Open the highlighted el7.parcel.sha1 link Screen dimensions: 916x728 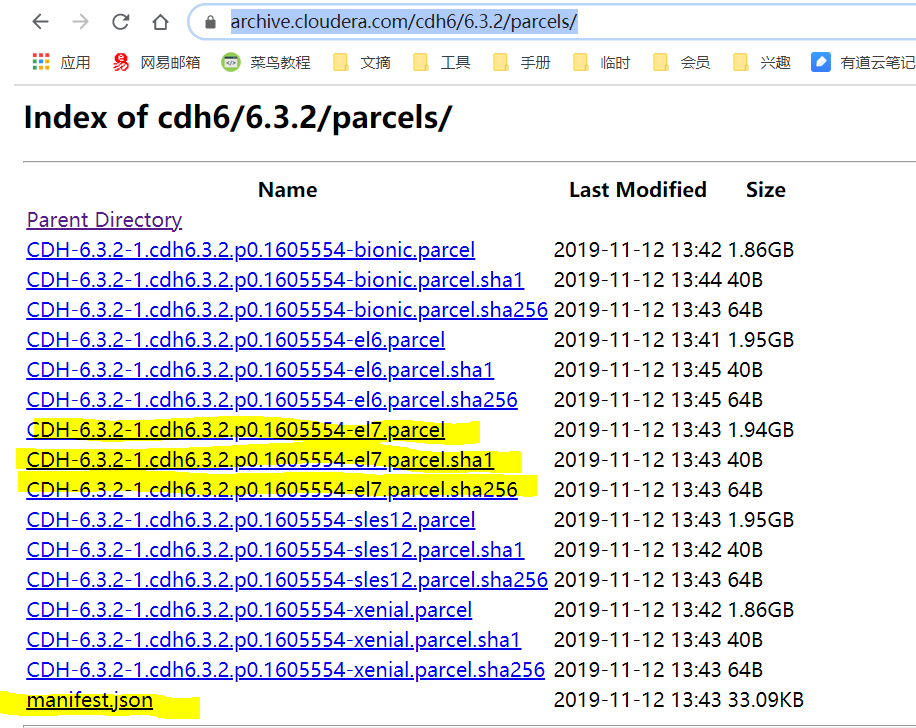(260, 460)
